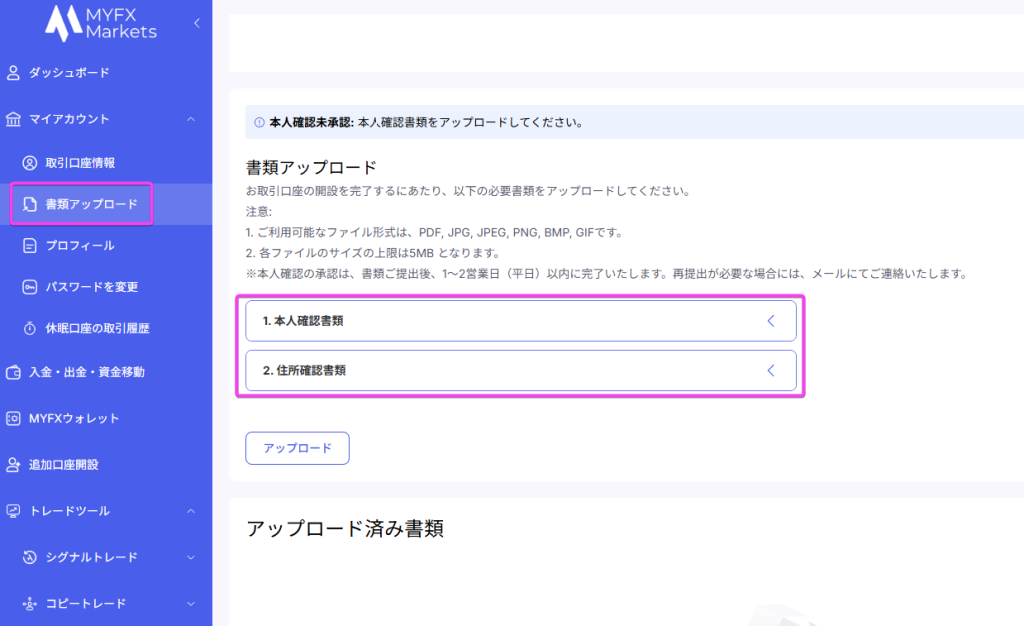Collapse the マイアカウント menu chevron
Viewport: 1024px width, 626px height.
(x=191, y=119)
